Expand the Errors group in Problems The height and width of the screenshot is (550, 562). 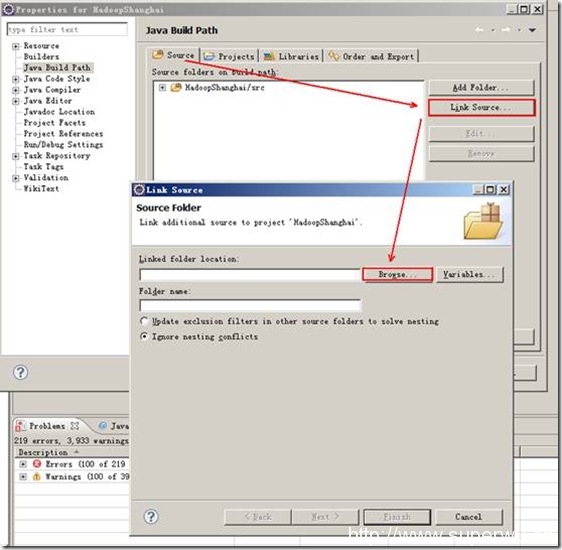(23, 464)
